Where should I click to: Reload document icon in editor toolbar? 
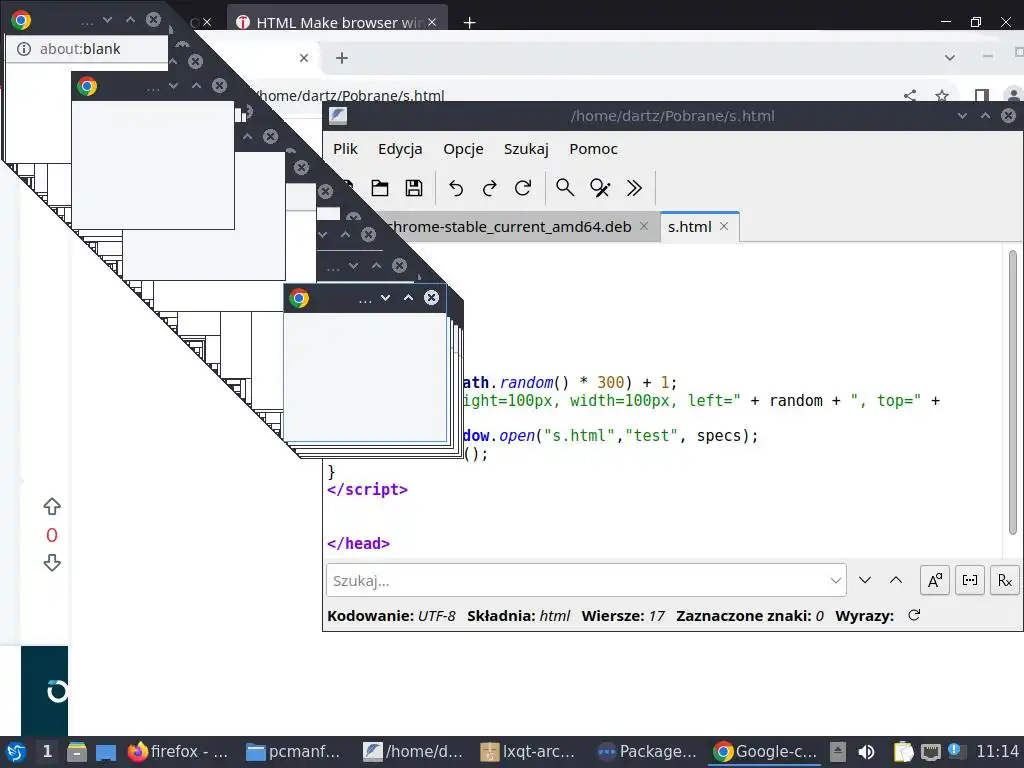(522, 188)
